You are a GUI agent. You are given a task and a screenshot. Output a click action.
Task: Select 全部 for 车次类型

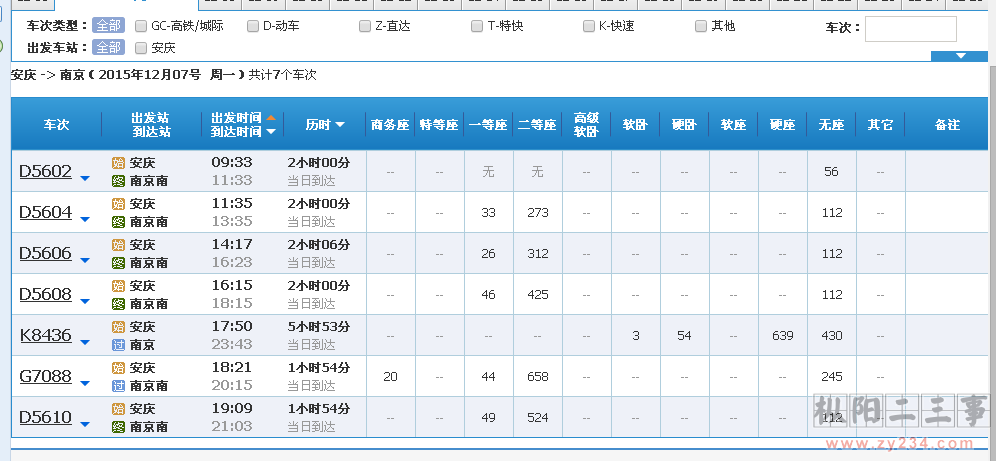pos(108,26)
